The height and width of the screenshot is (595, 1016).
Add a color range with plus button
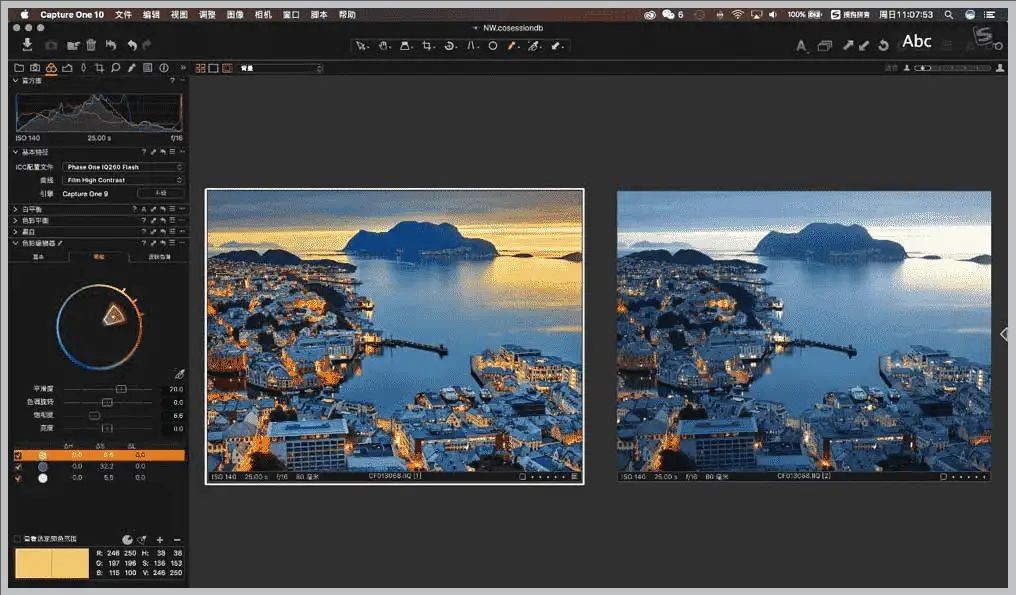[160, 540]
